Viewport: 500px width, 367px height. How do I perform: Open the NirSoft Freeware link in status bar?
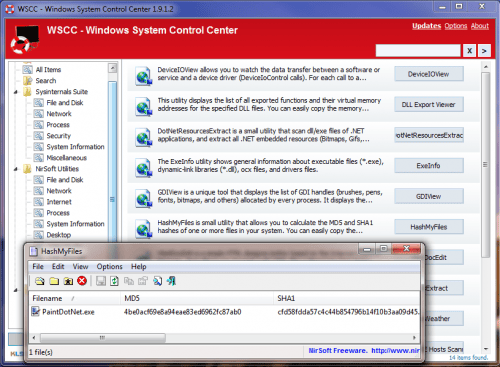tap(364, 350)
